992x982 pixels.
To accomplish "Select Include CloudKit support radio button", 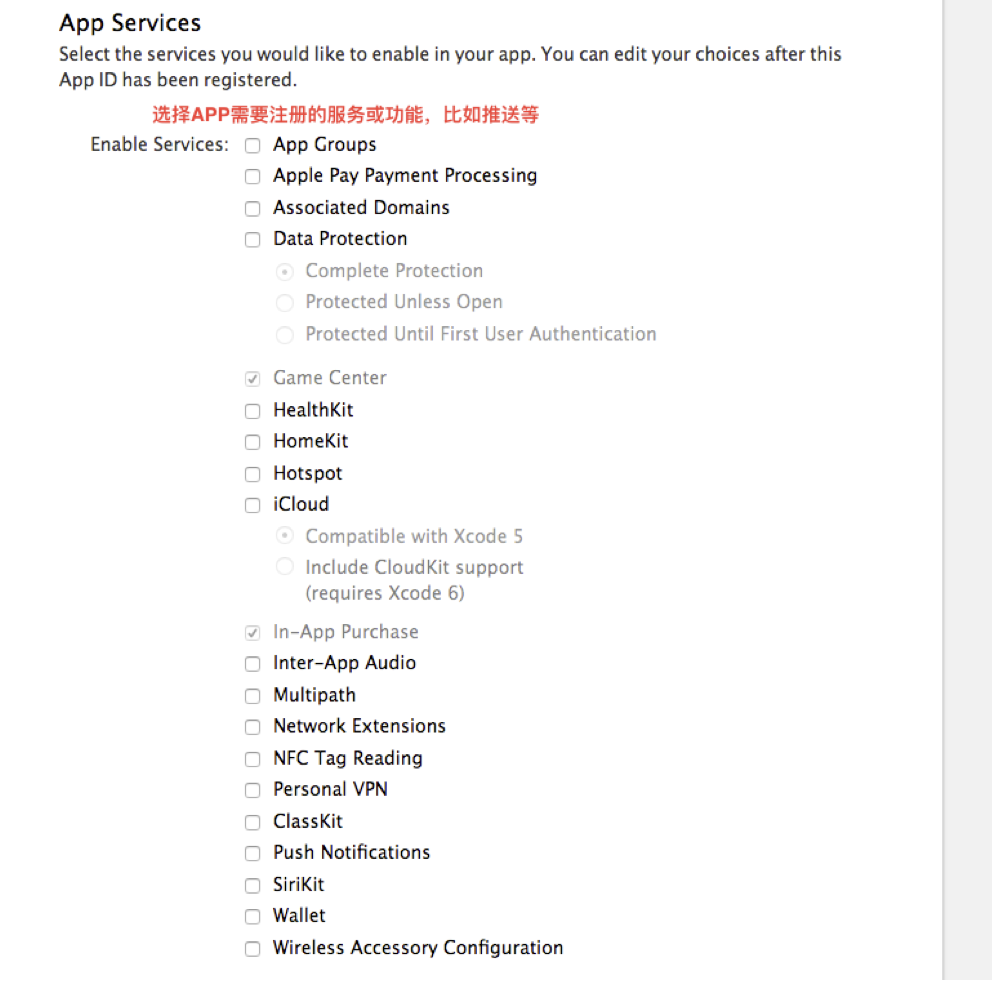I will click(x=285, y=566).
